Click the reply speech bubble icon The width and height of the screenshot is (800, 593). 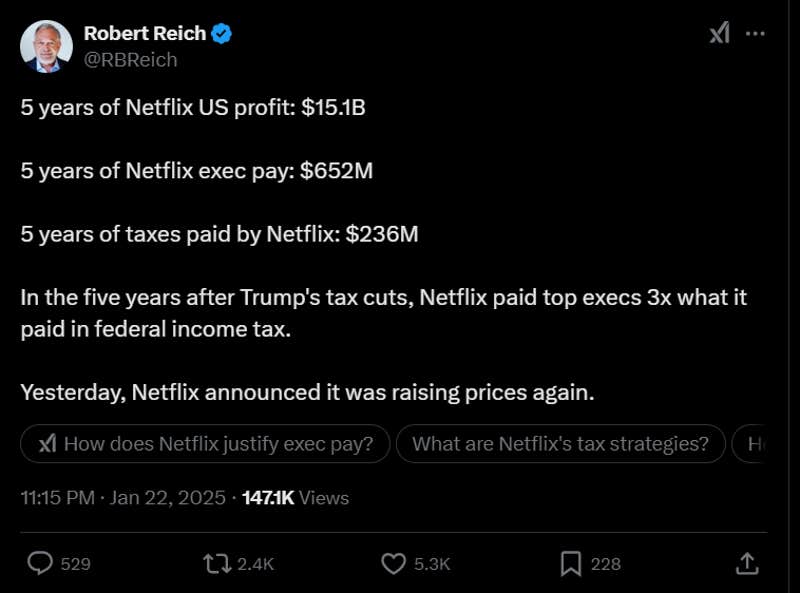40,563
